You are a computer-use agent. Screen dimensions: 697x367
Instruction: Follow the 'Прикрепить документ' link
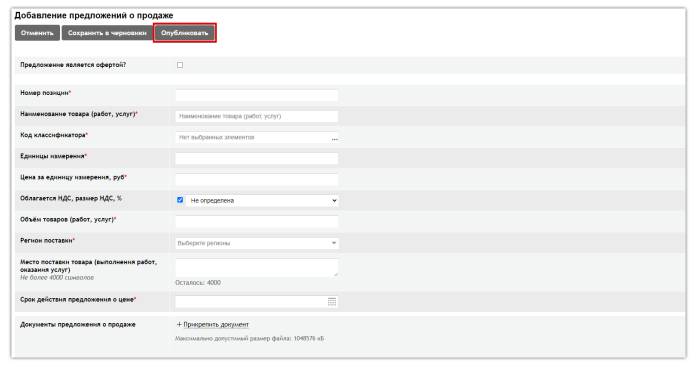[216, 324]
